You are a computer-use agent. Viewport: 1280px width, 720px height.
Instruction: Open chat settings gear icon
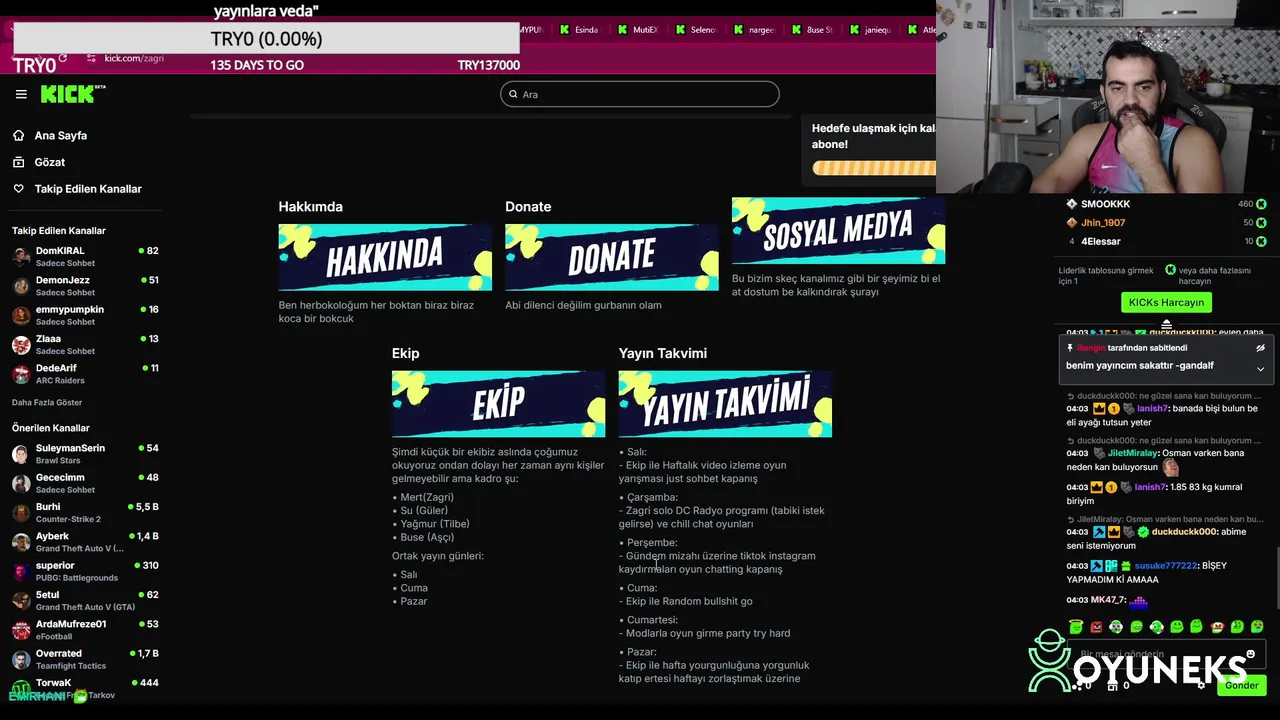click(x=1201, y=686)
